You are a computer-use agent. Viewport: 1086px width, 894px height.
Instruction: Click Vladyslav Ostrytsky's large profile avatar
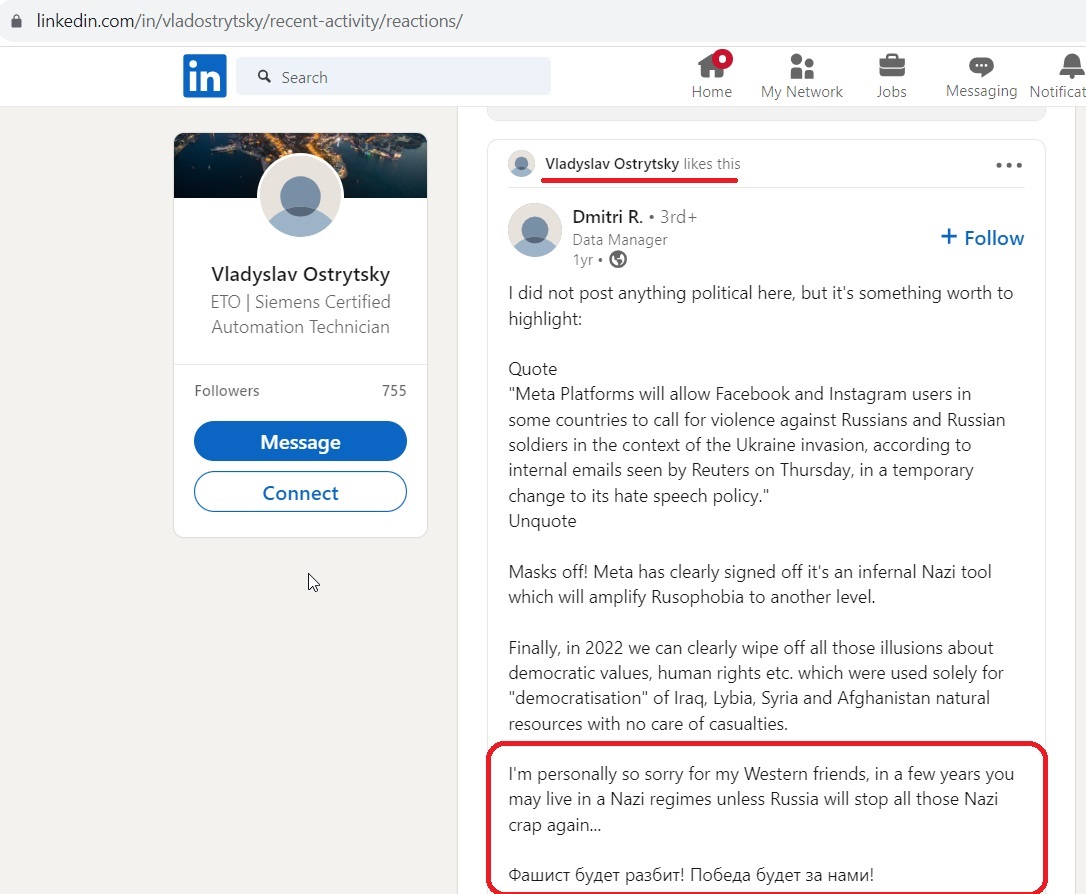pyautogui.click(x=300, y=196)
